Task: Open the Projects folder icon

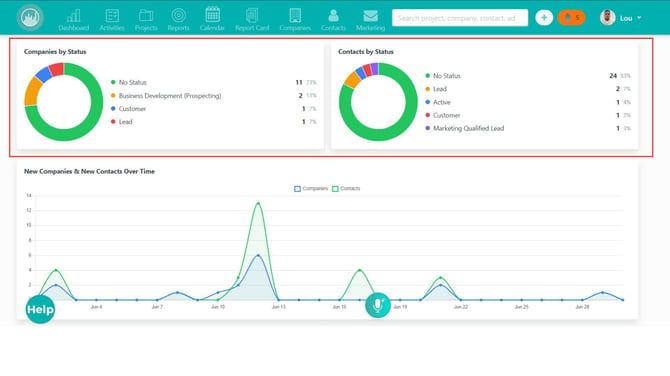Action: coord(146,16)
